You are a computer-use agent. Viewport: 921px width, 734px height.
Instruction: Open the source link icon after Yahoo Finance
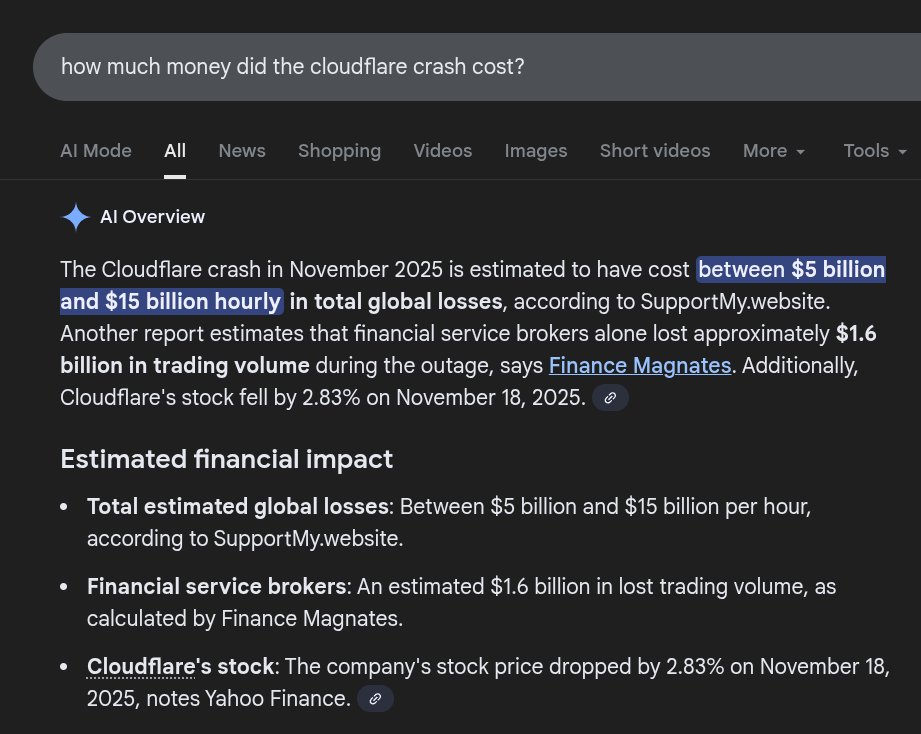375,699
